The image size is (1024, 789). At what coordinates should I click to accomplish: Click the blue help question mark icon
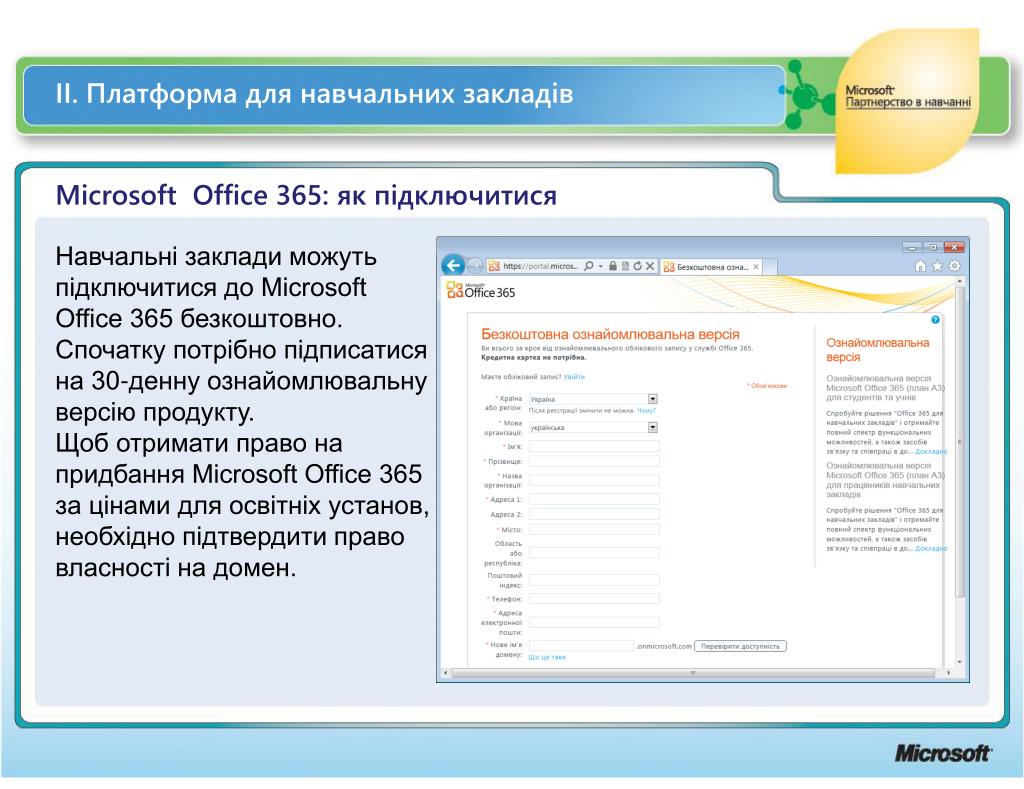coord(935,319)
